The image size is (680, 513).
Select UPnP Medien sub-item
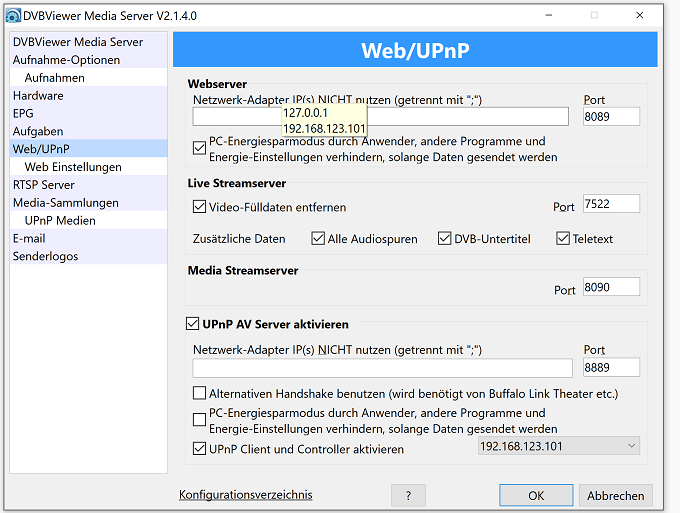88,220
